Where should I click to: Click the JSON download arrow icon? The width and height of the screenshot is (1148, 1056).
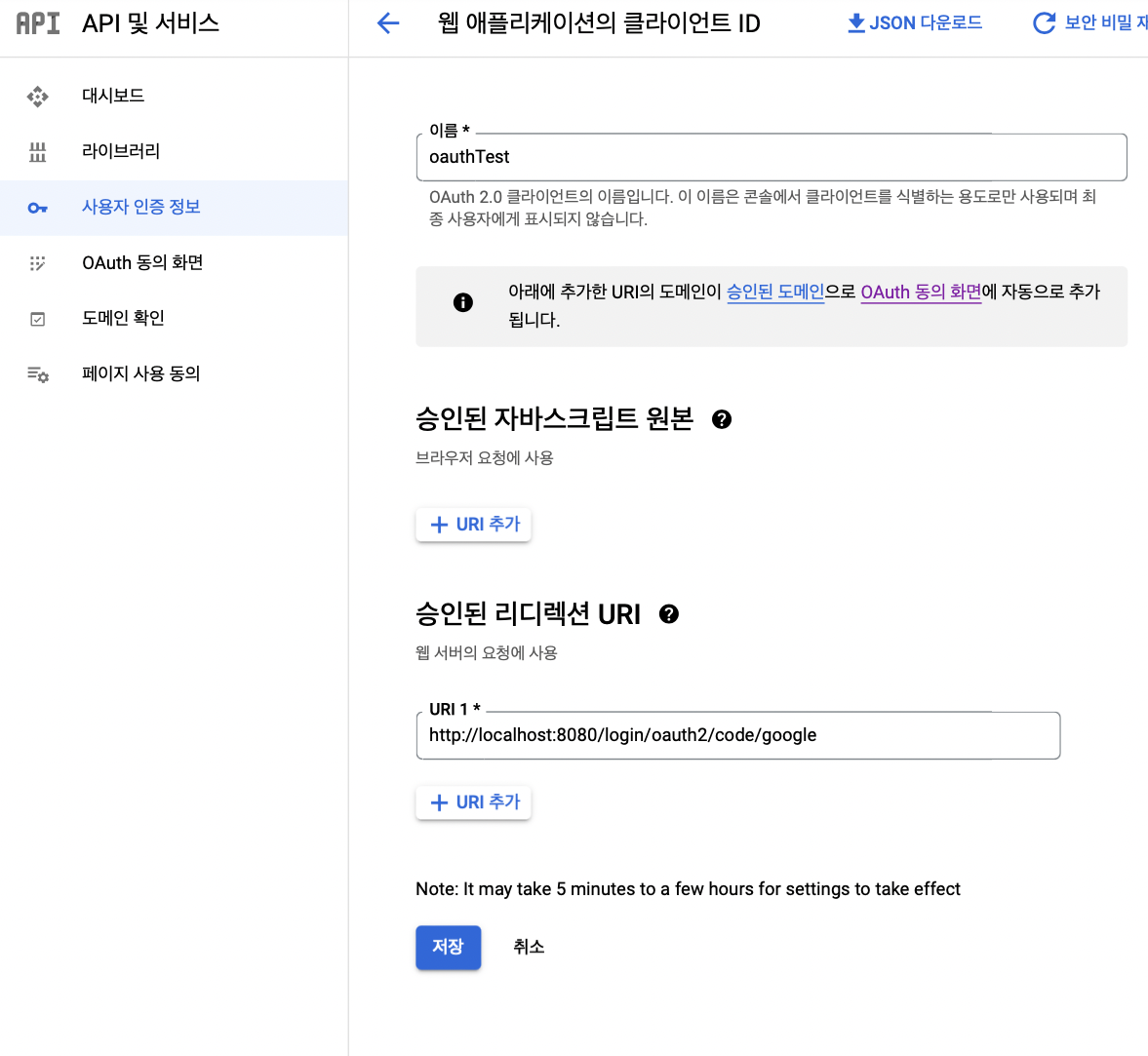pyautogui.click(x=855, y=22)
